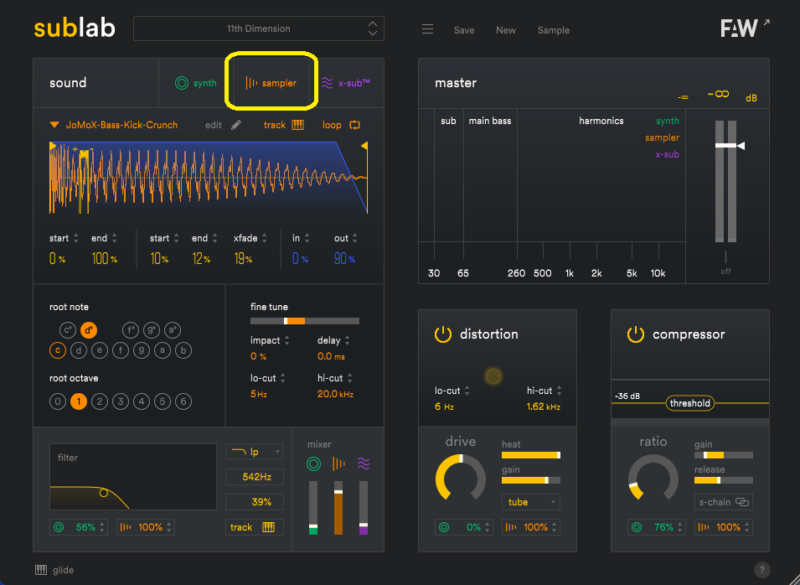Switch to the synth tab
The width and height of the screenshot is (800, 585).
(194, 83)
